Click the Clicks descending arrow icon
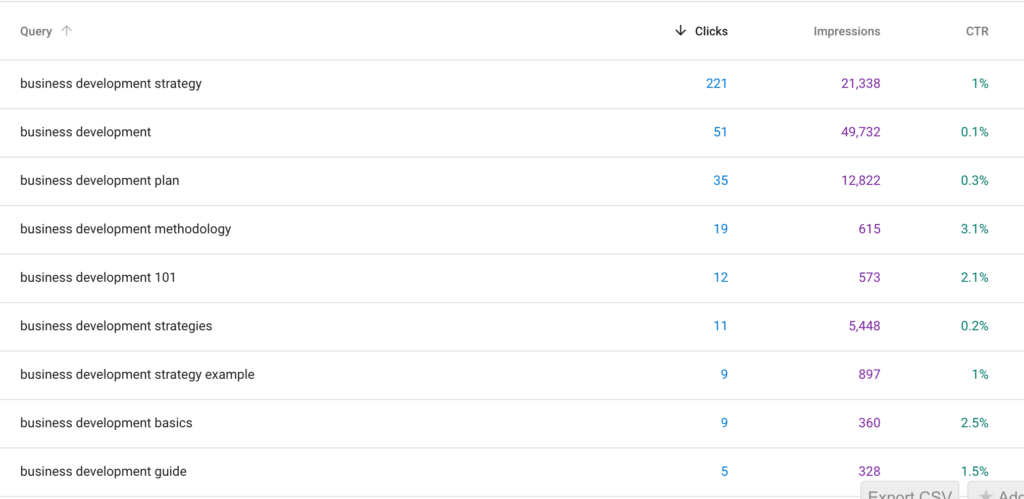The width and height of the screenshot is (1024, 499). [x=681, y=31]
